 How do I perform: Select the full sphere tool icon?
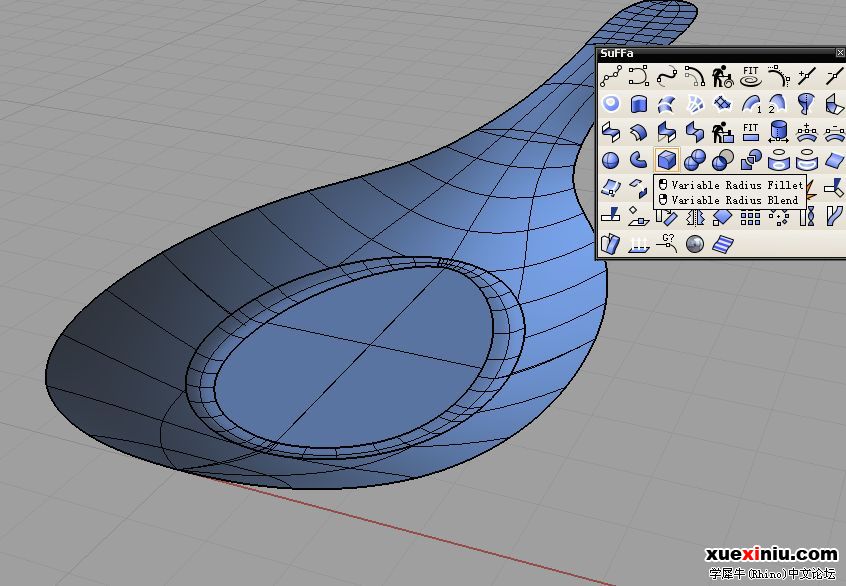[x=611, y=160]
